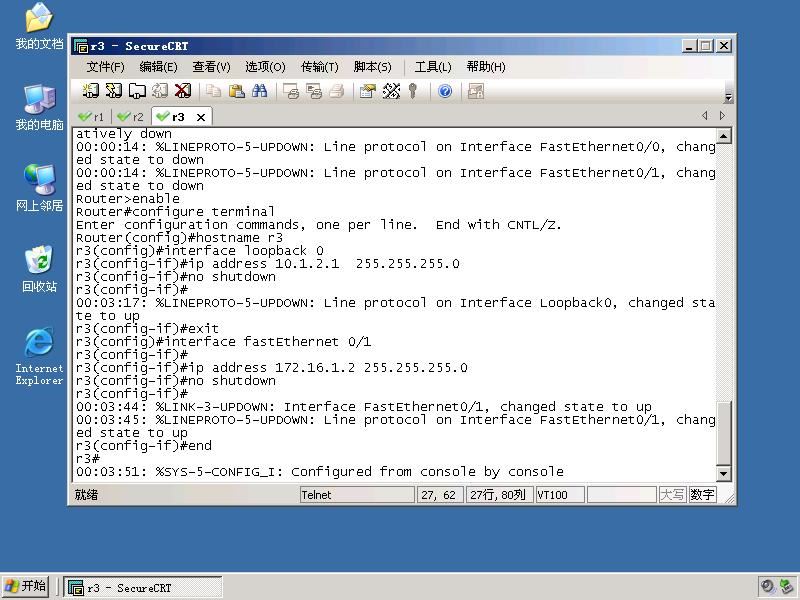This screenshot has height=600, width=800.
Task: Click the Print Selection icon
Action: point(314,91)
